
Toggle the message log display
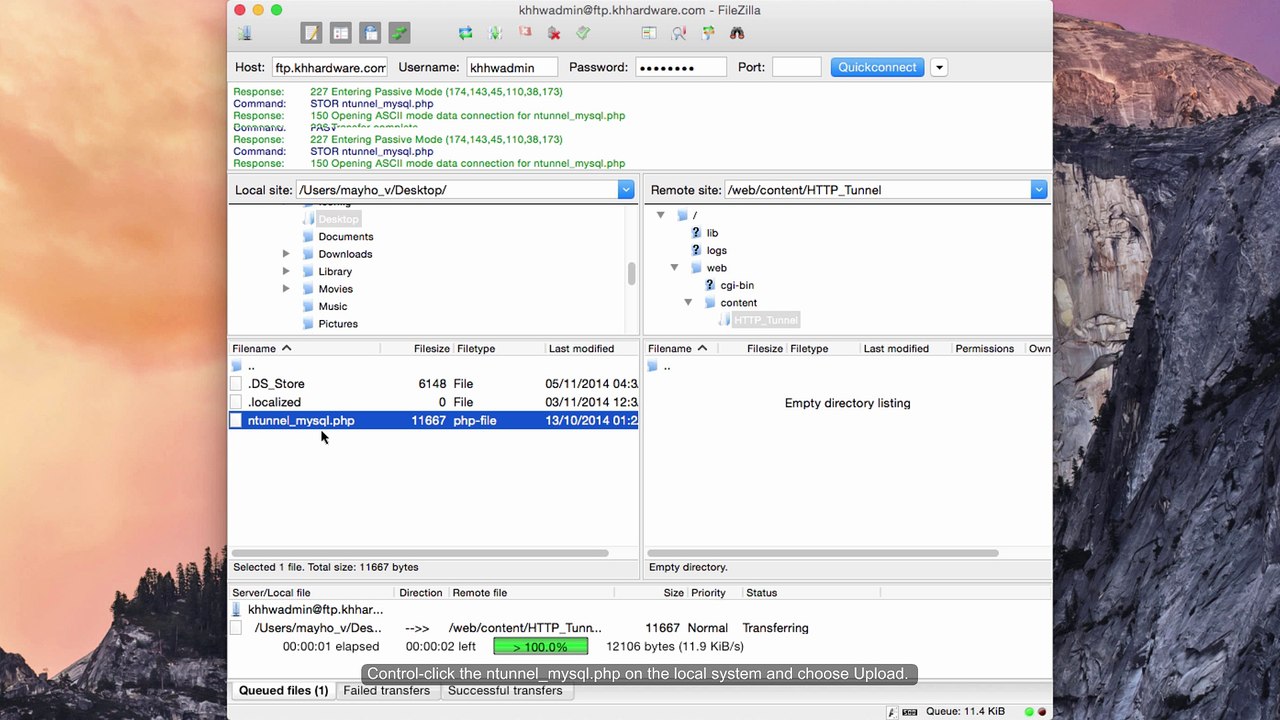pyautogui.click(x=312, y=33)
